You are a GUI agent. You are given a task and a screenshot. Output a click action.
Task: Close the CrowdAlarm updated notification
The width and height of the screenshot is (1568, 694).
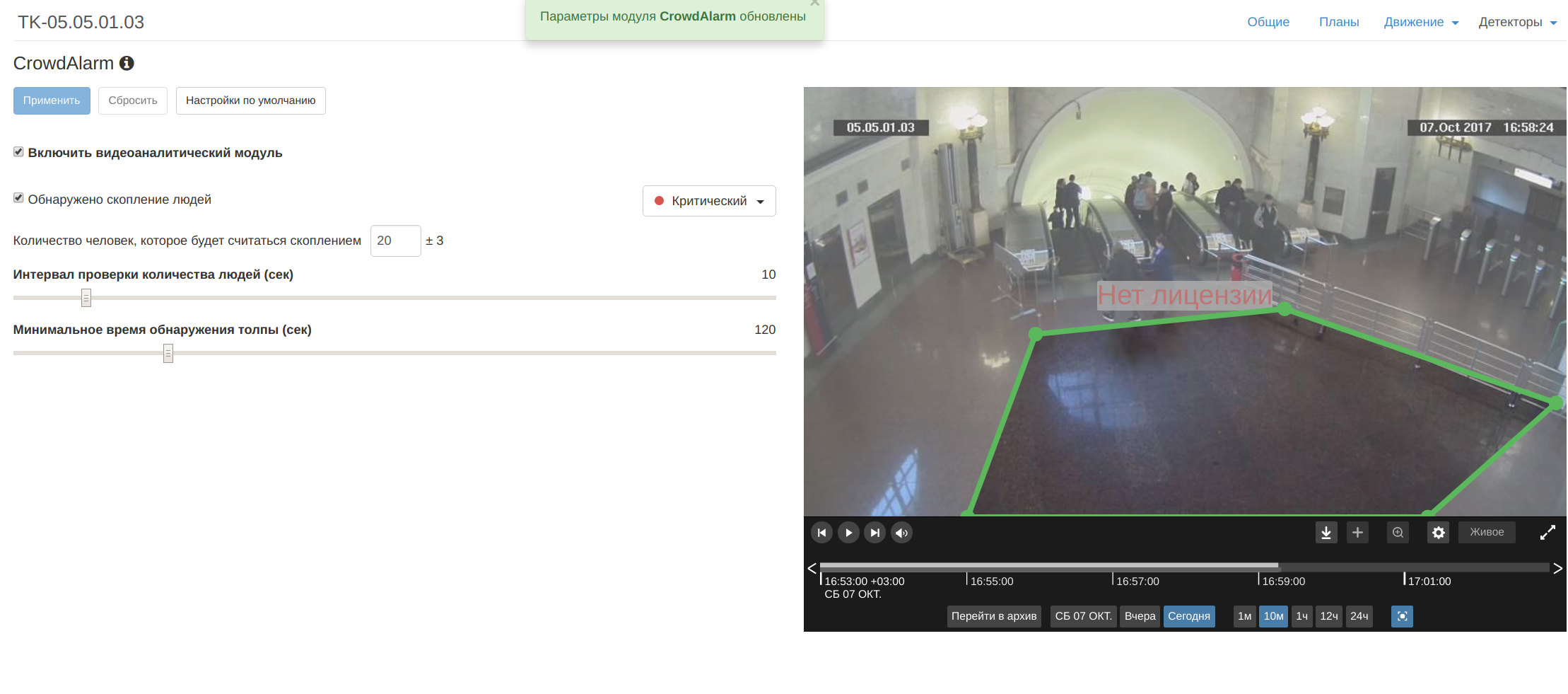(814, 4)
